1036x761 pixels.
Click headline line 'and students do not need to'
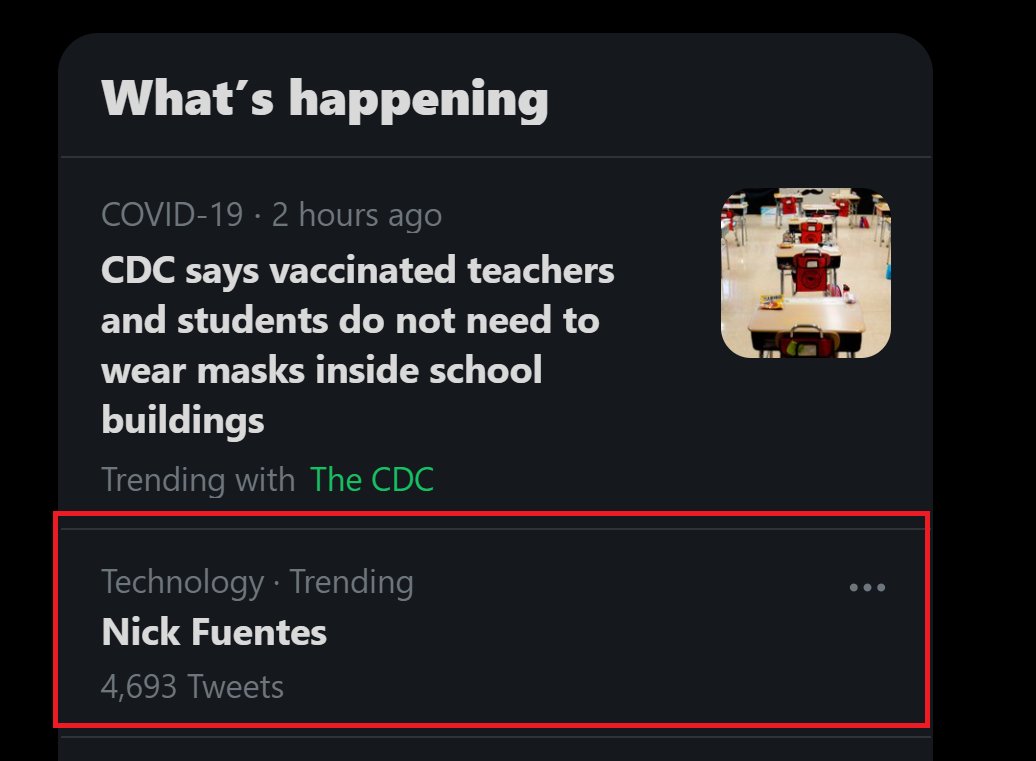(x=350, y=321)
